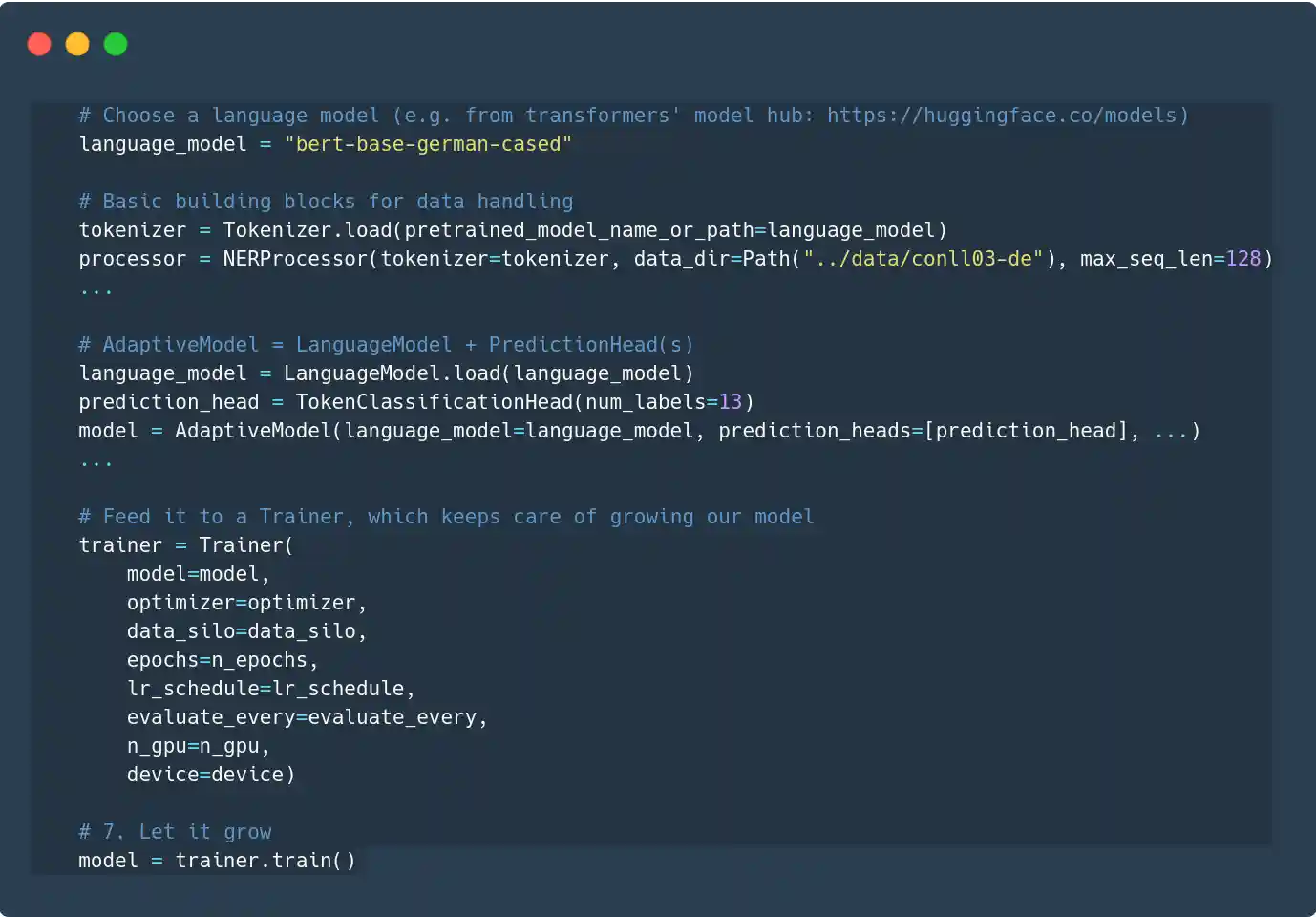This screenshot has height=917, width=1316.
Task: Click the evaluate_every argument
Action: tap(306, 716)
